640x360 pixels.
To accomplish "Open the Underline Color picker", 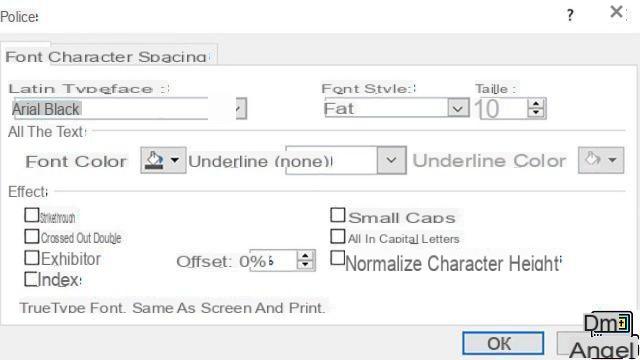I will tap(601, 160).
